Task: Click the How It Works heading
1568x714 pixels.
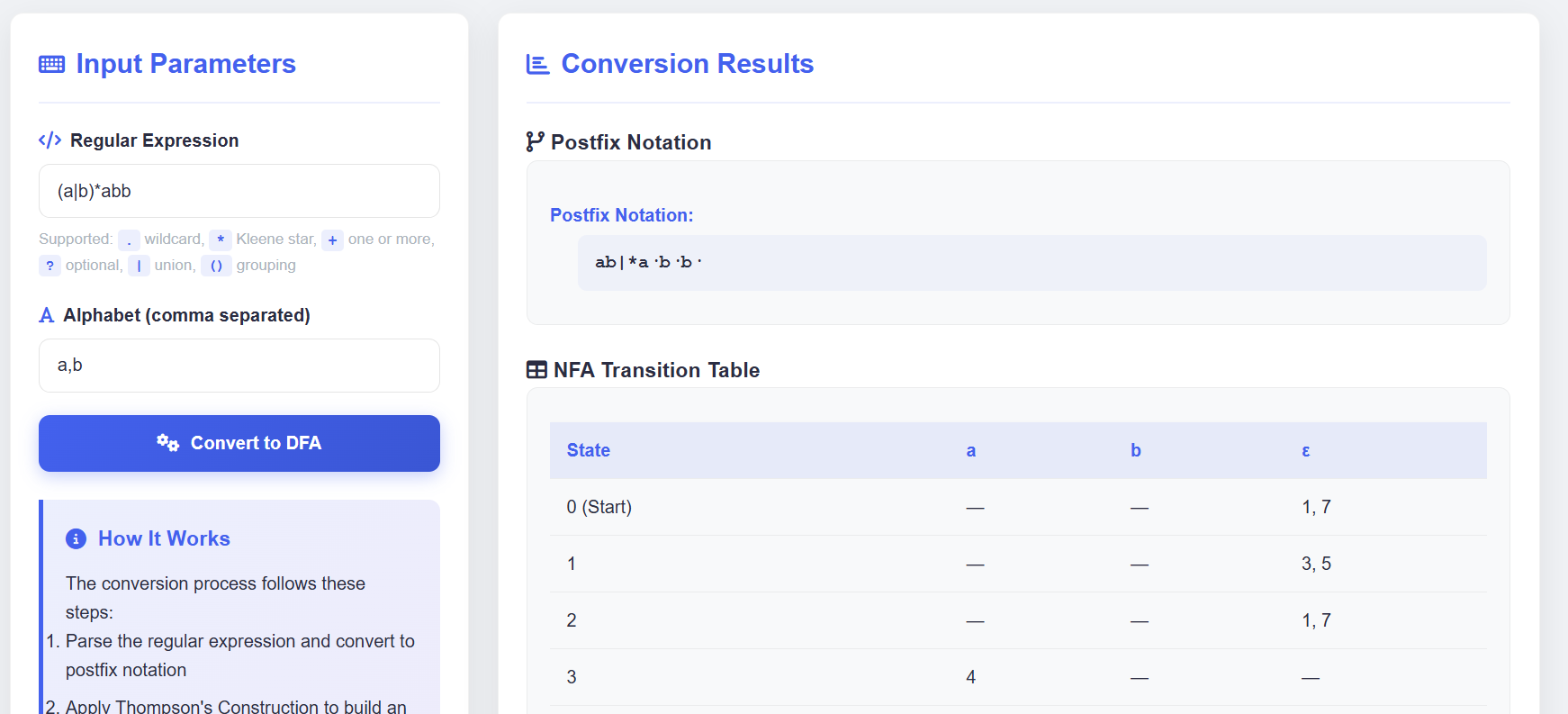Action: [164, 538]
